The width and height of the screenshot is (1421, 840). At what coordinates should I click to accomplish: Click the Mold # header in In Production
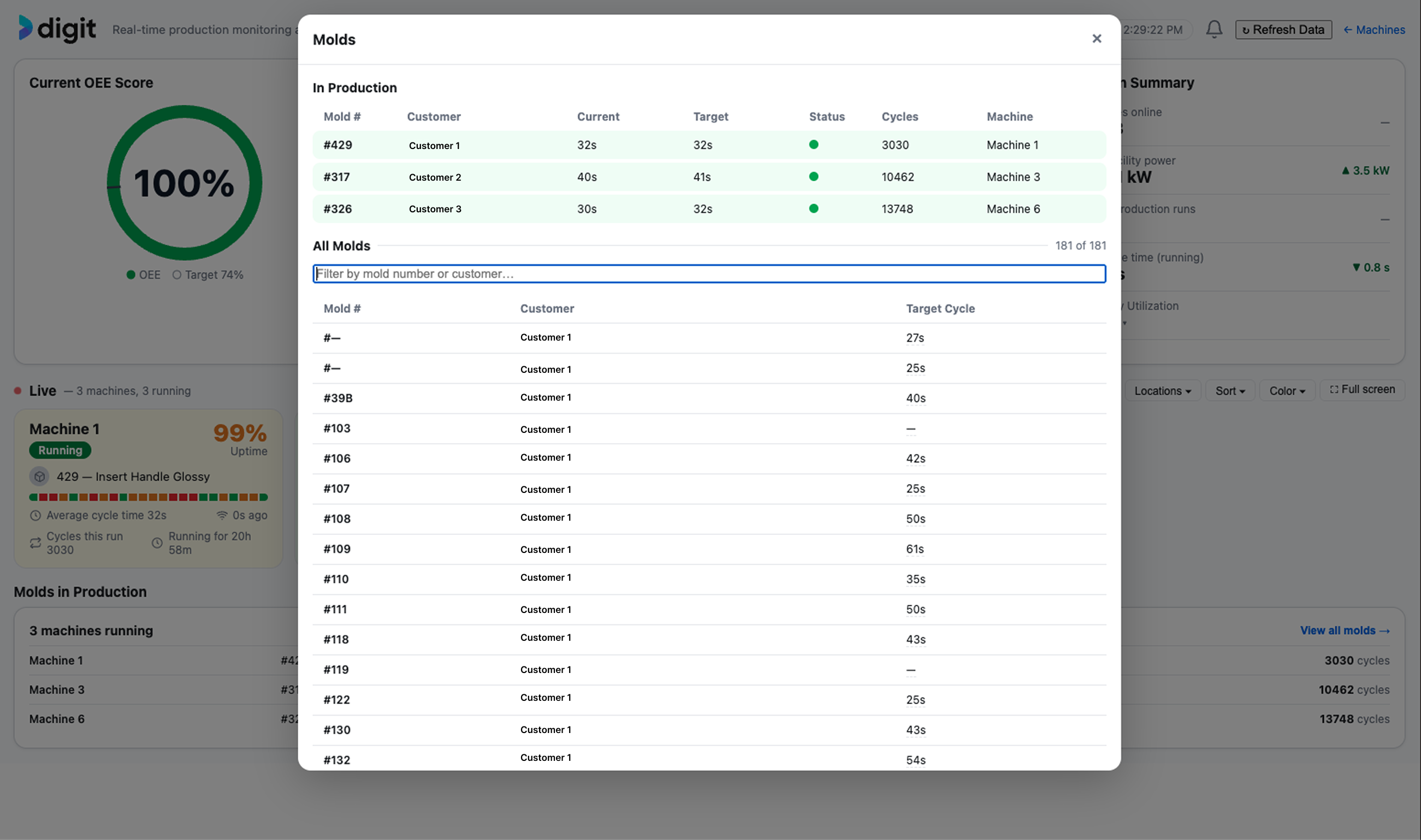[342, 117]
